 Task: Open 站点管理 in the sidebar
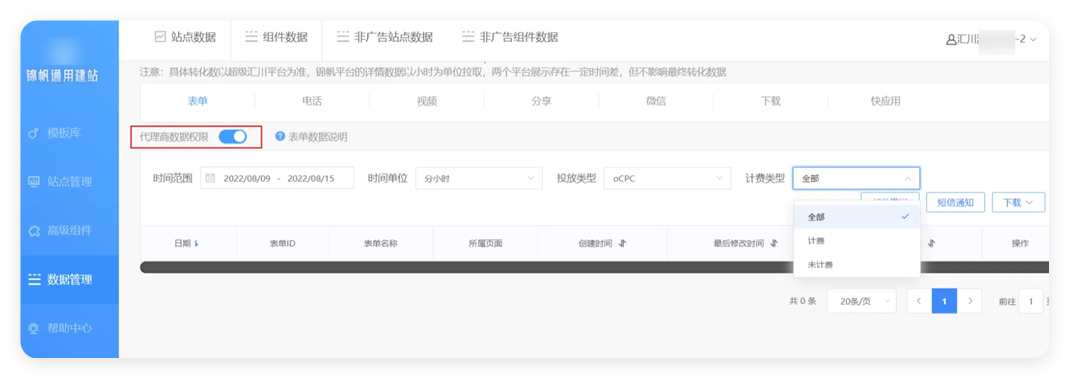pyautogui.click(x=70, y=182)
